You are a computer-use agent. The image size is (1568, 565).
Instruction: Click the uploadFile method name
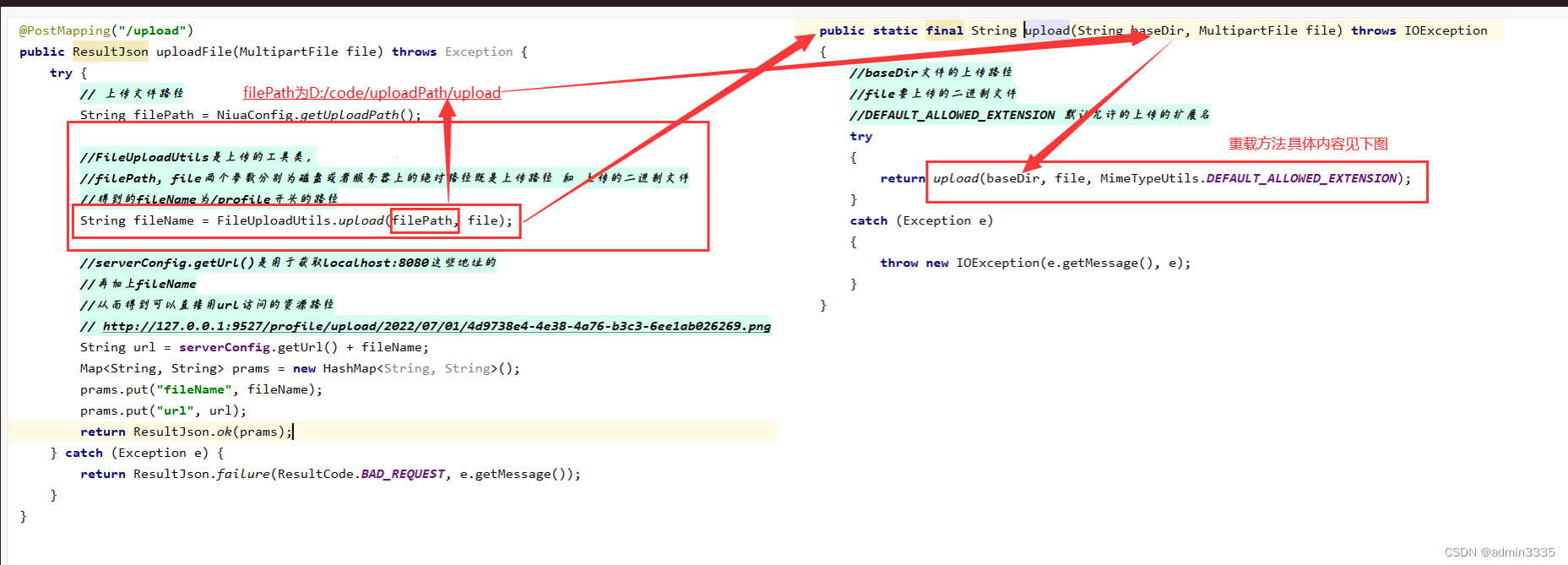tap(193, 52)
